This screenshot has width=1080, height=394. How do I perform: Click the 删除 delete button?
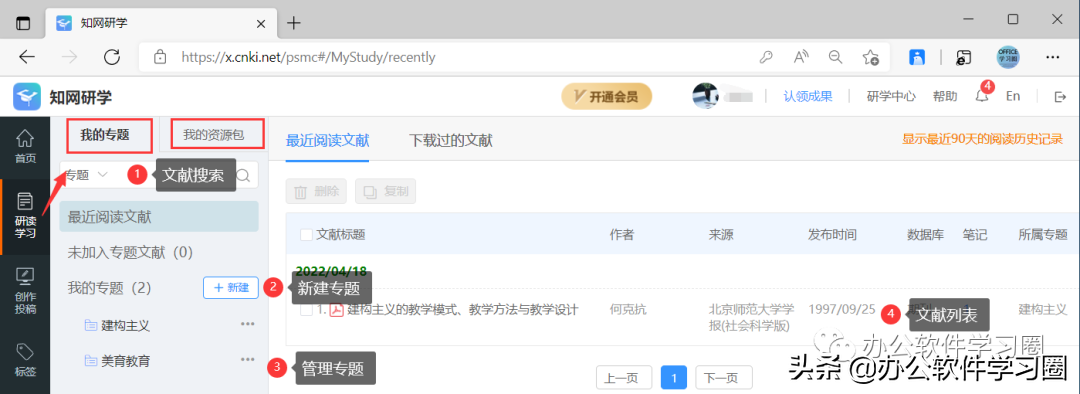click(x=317, y=191)
